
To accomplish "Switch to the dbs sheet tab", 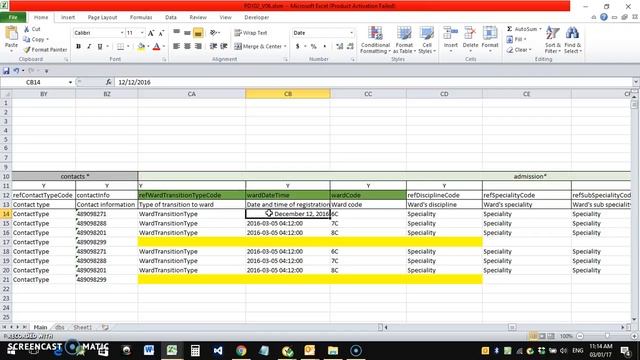I will click(60, 327).
